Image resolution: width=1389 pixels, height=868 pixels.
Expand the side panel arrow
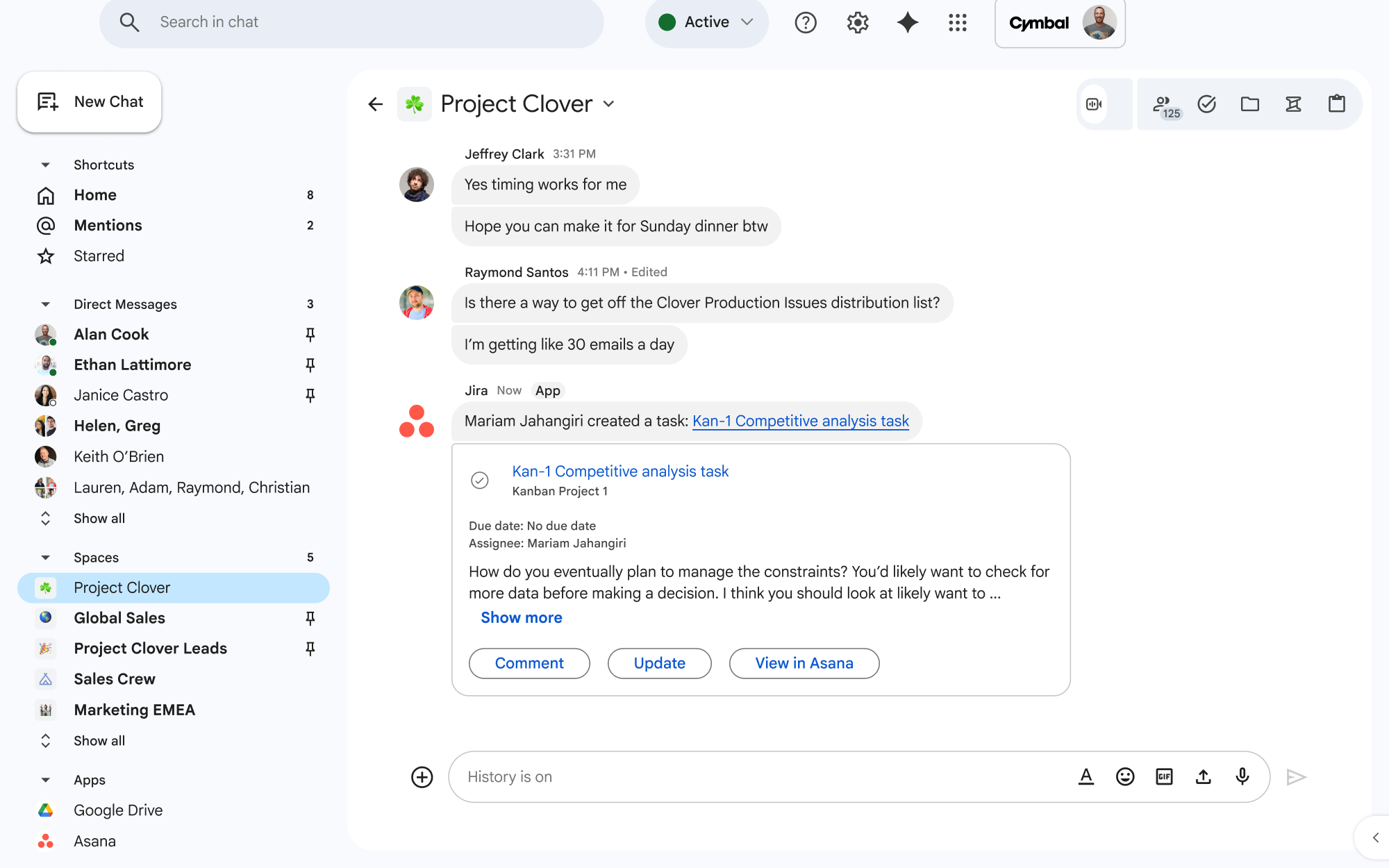(x=1376, y=837)
